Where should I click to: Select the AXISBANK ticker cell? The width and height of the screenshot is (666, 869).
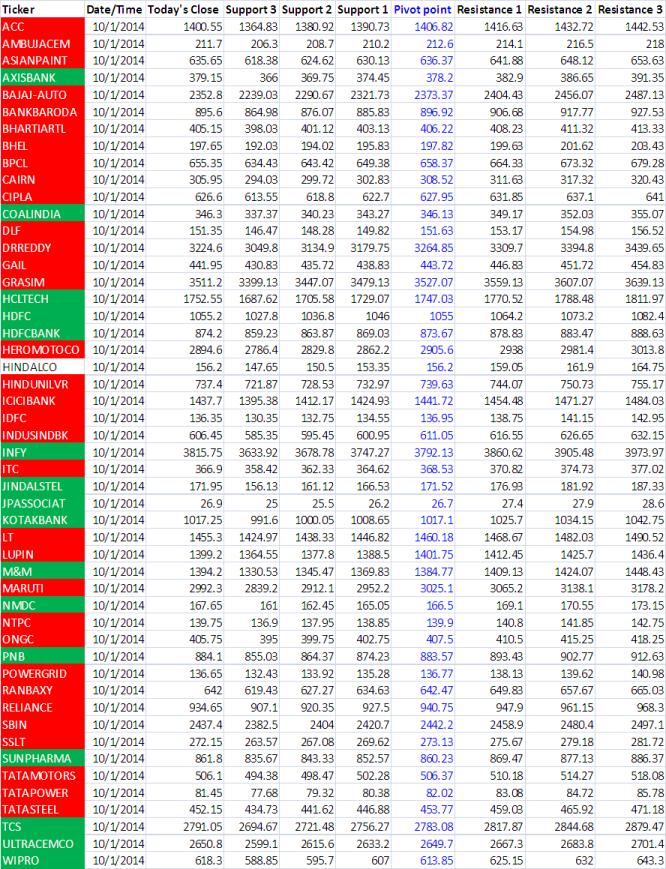tap(43, 78)
